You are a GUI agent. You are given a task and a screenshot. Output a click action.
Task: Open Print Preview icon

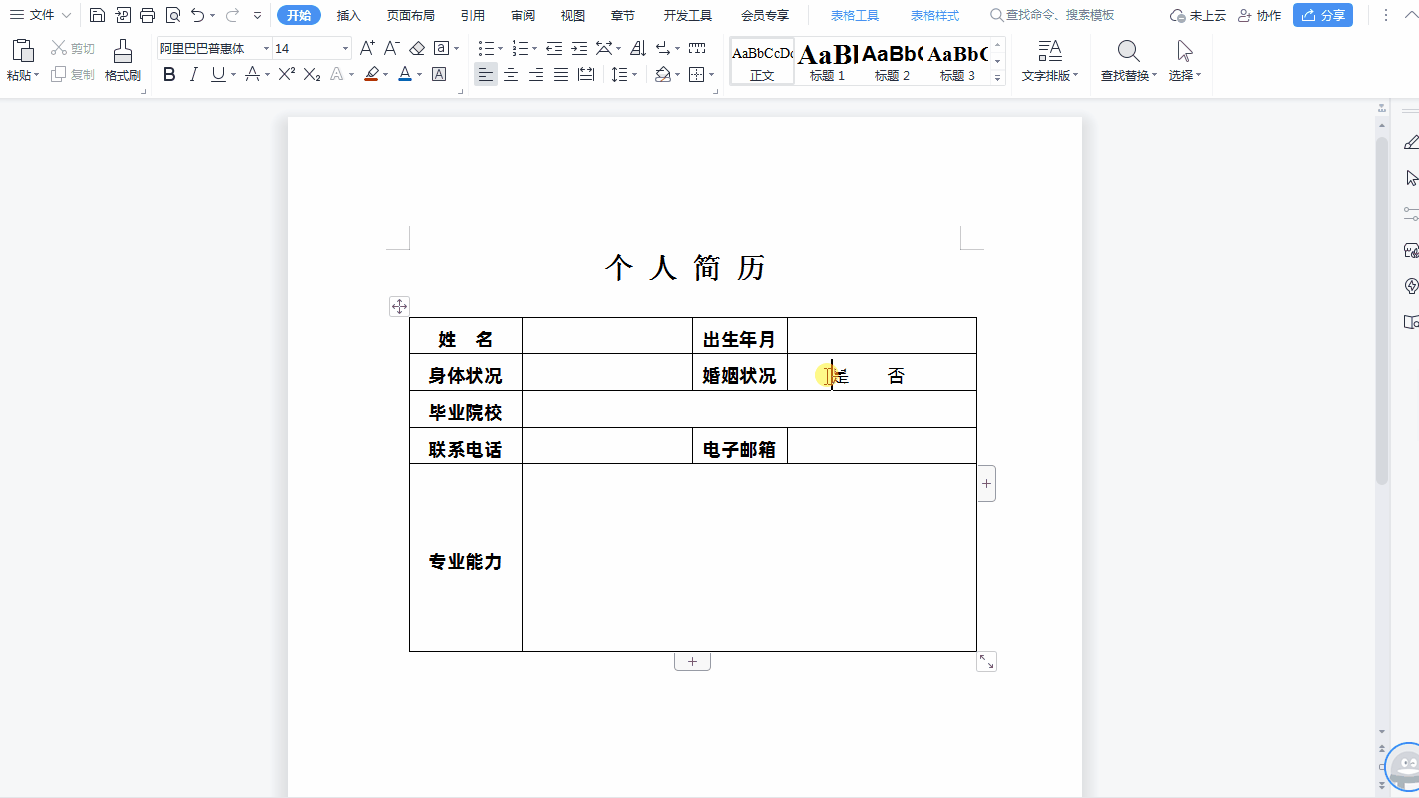tap(173, 15)
